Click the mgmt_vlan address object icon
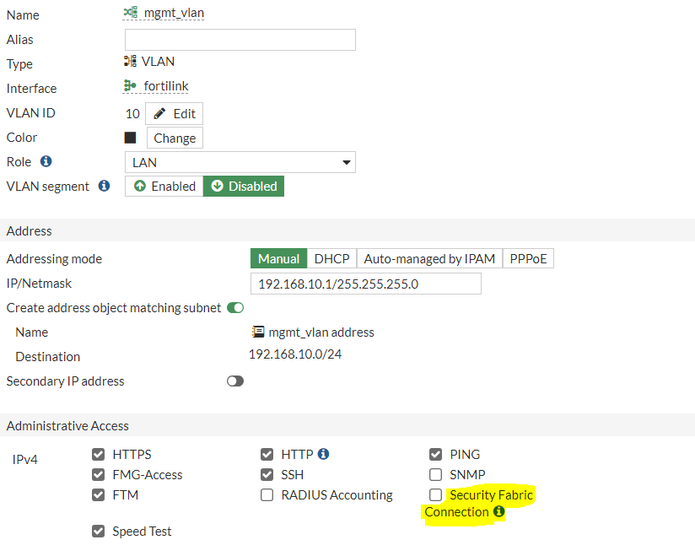This screenshot has width=695, height=557. click(x=258, y=332)
